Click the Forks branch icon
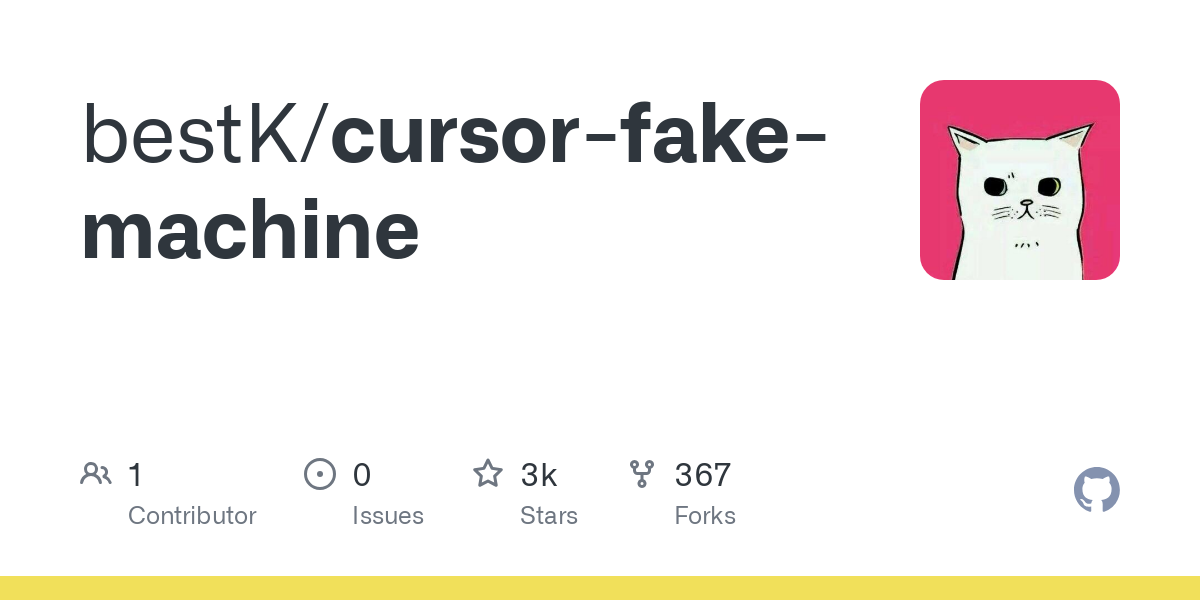 click(x=642, y=474)
